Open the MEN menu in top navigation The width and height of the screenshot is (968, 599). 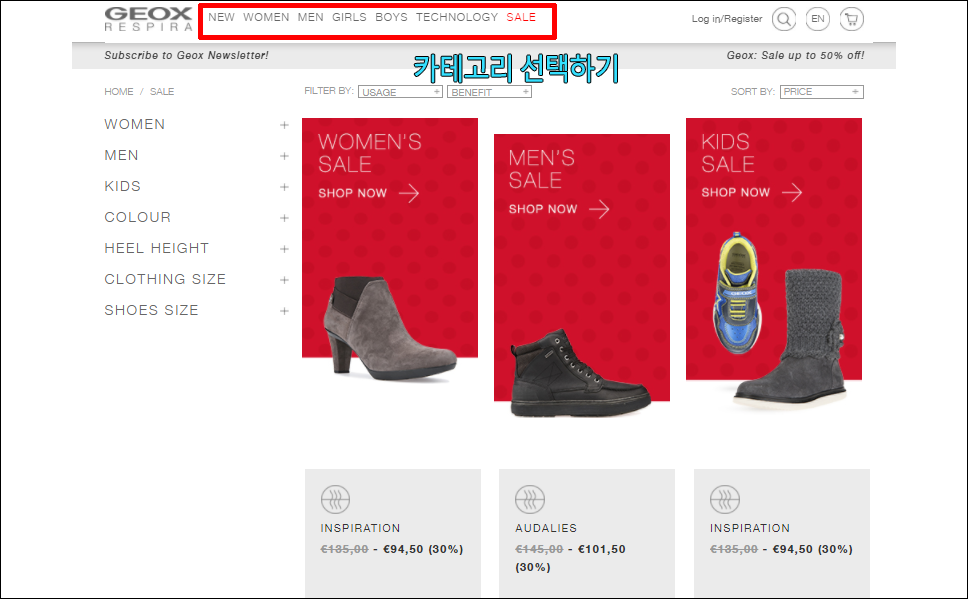tap(311, 17)
